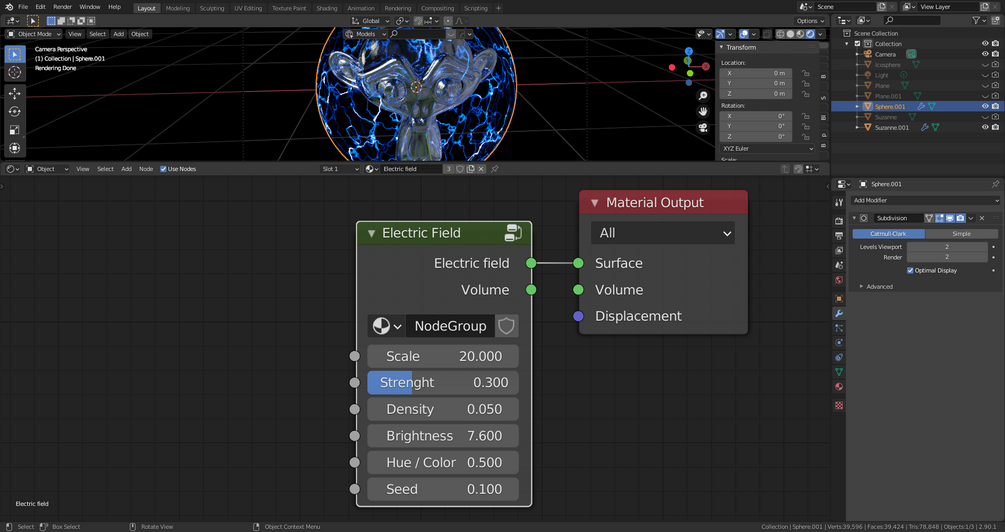Open the Render menu

pyautogui.click(x=62, y=7)
